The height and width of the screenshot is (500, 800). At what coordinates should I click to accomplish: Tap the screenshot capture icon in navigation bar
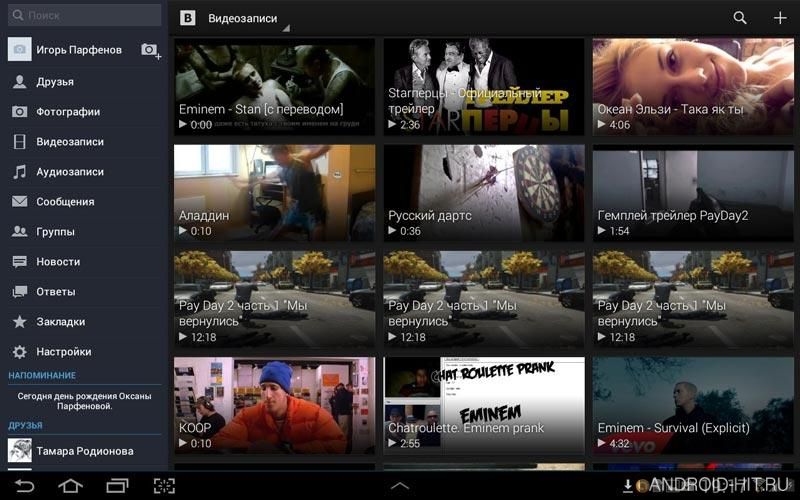point(164,486)
